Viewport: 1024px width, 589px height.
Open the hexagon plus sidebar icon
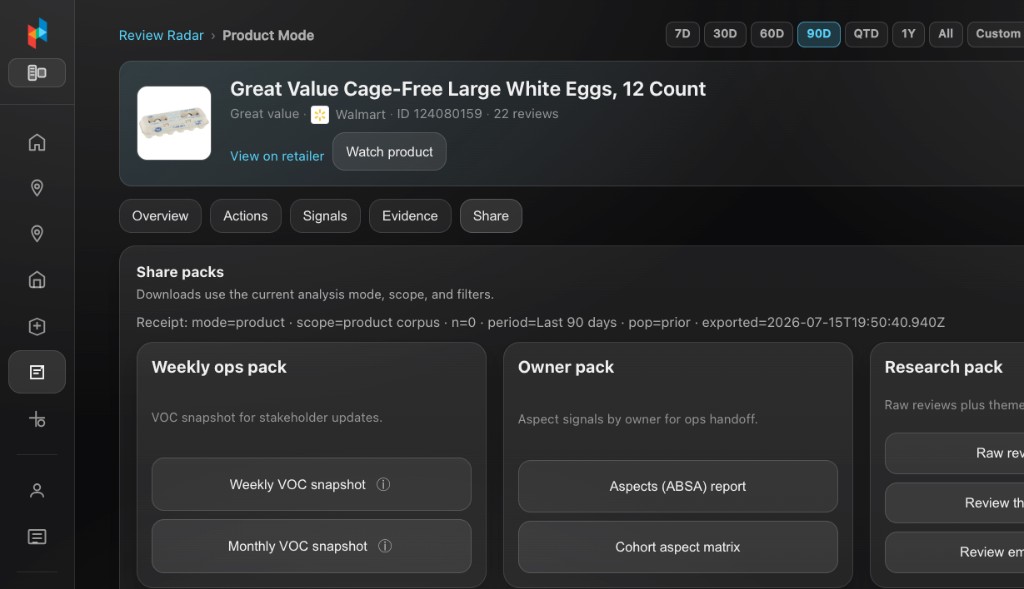(37, 326)
